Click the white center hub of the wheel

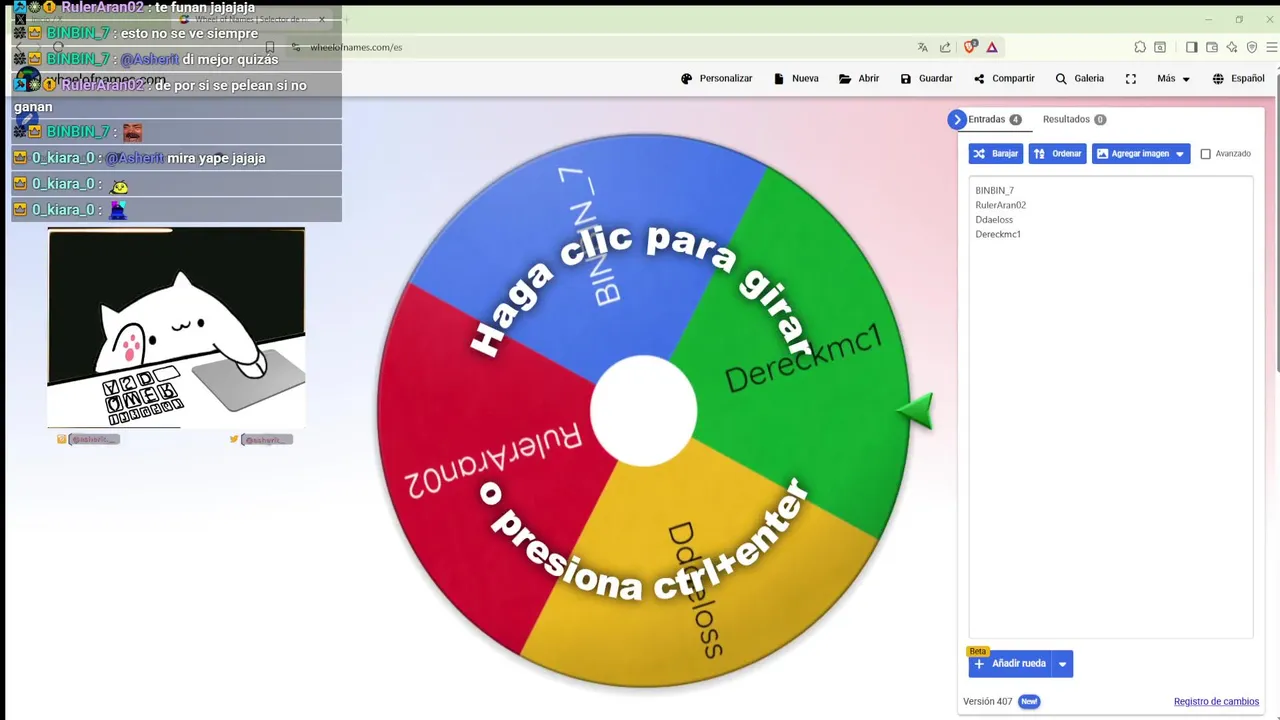643,411
